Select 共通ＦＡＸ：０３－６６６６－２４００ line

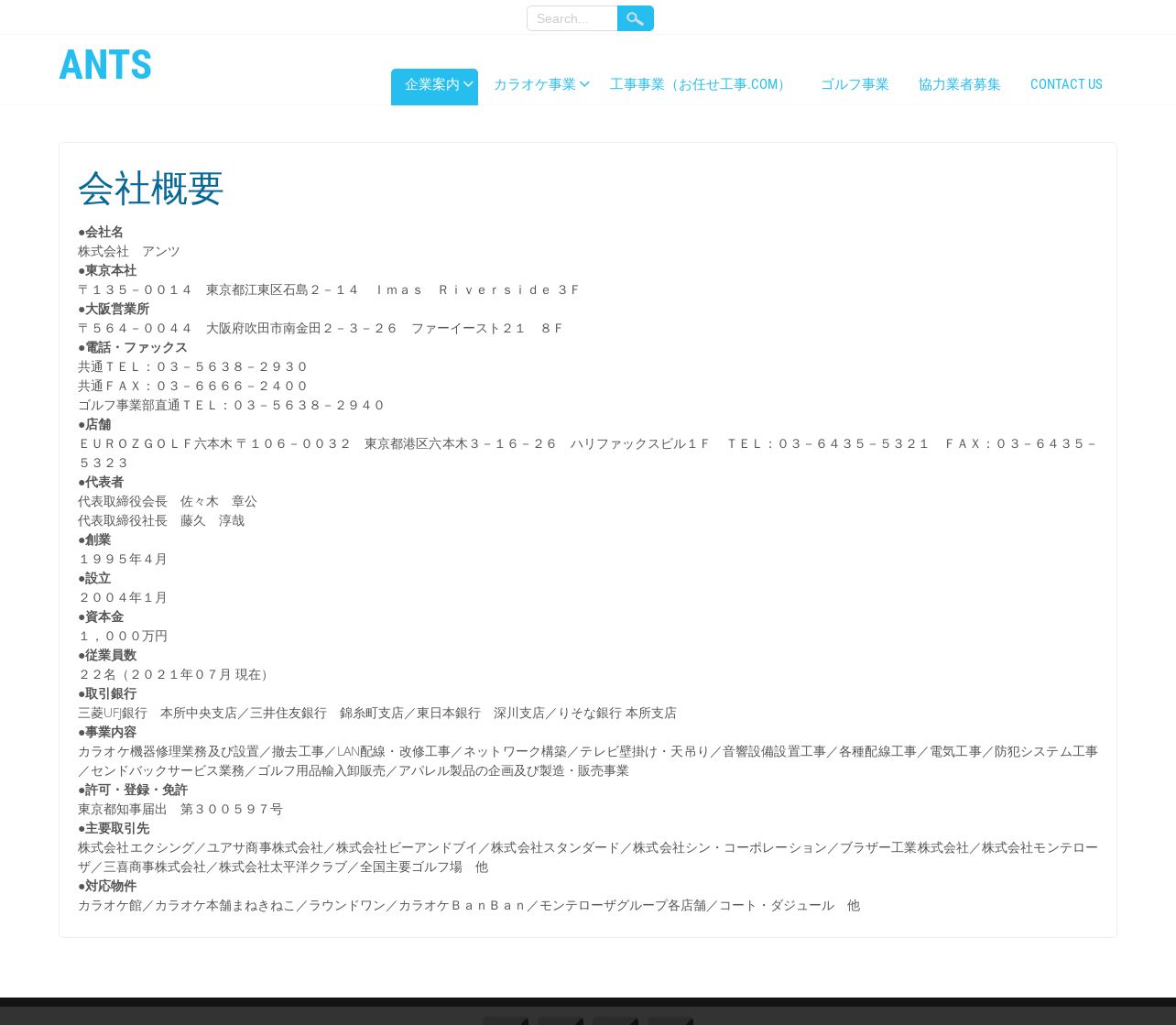[x=193, y=386]
